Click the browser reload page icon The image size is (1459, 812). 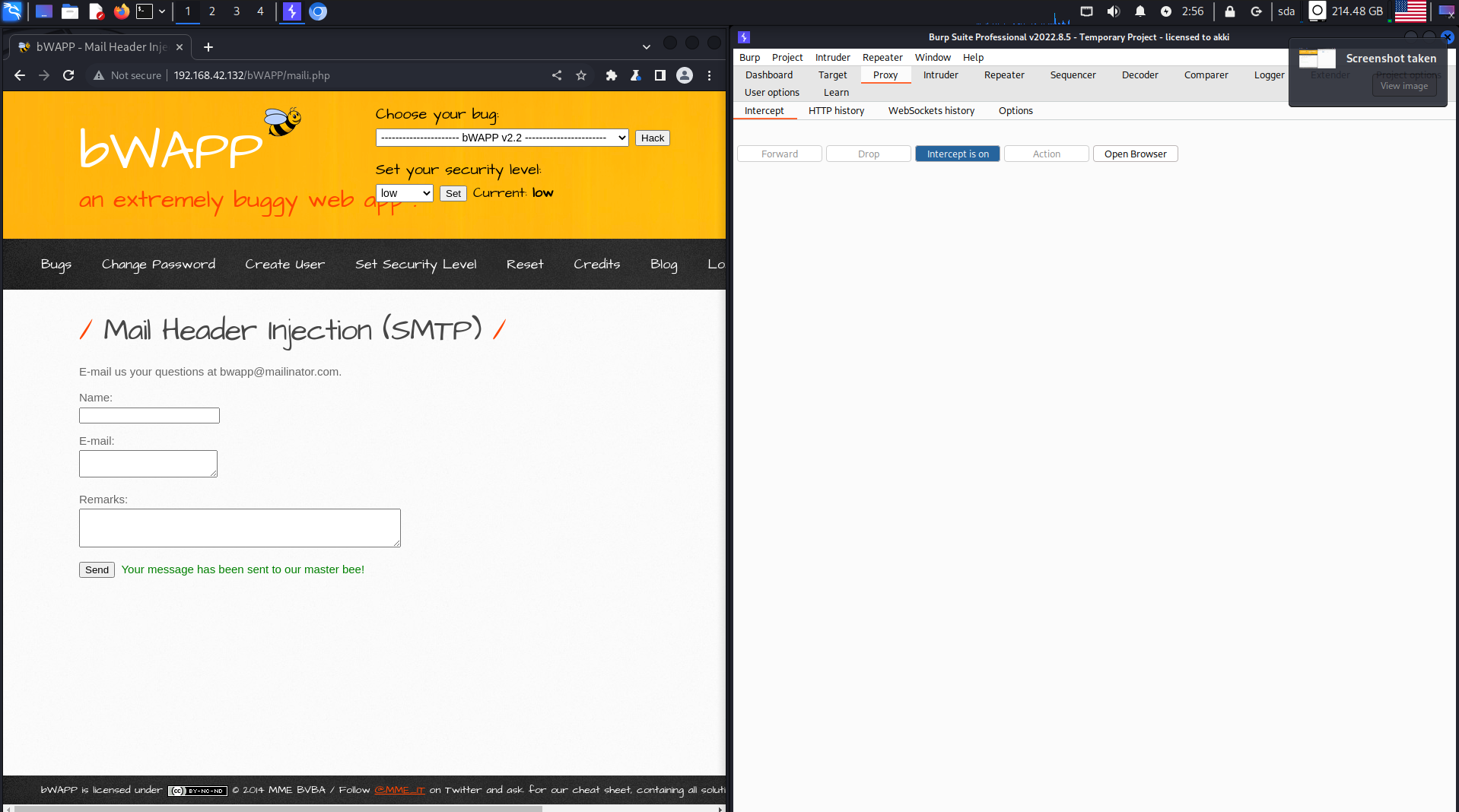pos(68,75)
